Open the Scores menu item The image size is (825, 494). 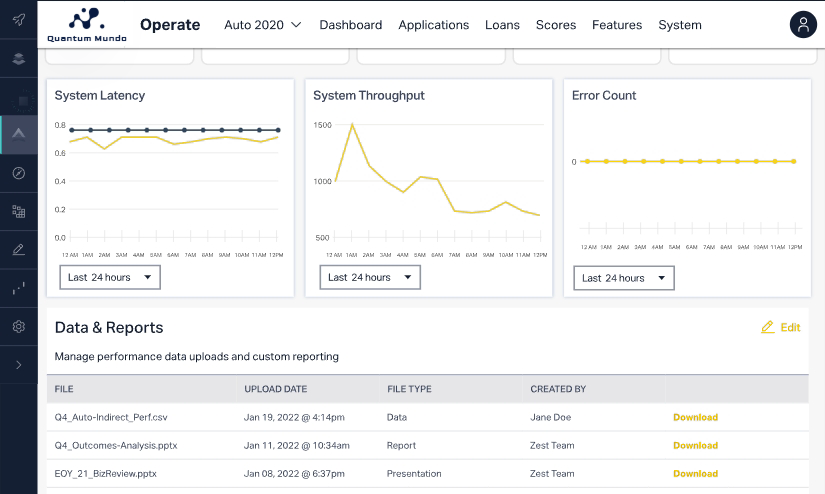coord(555,25)
